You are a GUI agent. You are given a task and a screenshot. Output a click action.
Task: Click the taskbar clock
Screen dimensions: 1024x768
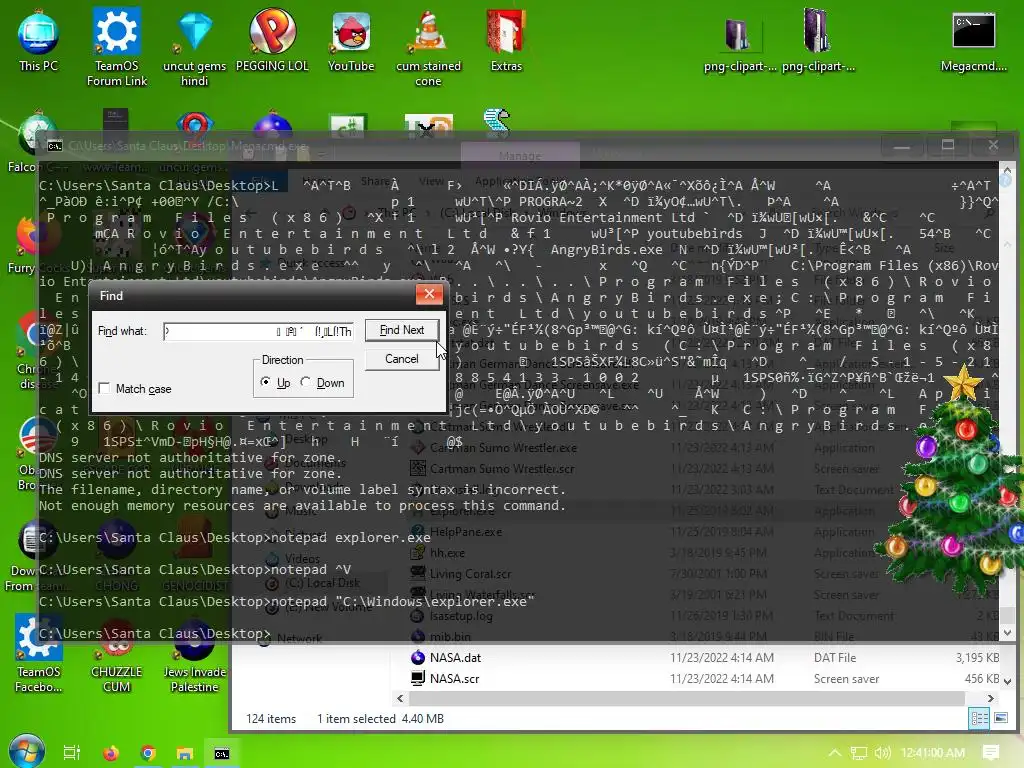(x=932, y=753)
